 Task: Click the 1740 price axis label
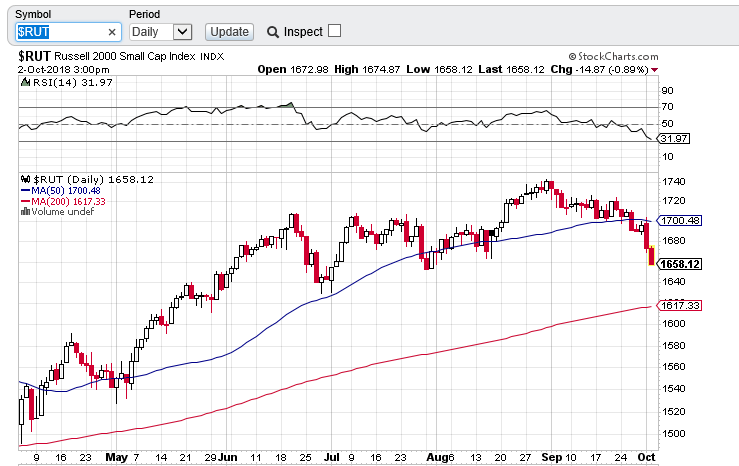click(673, 181)
